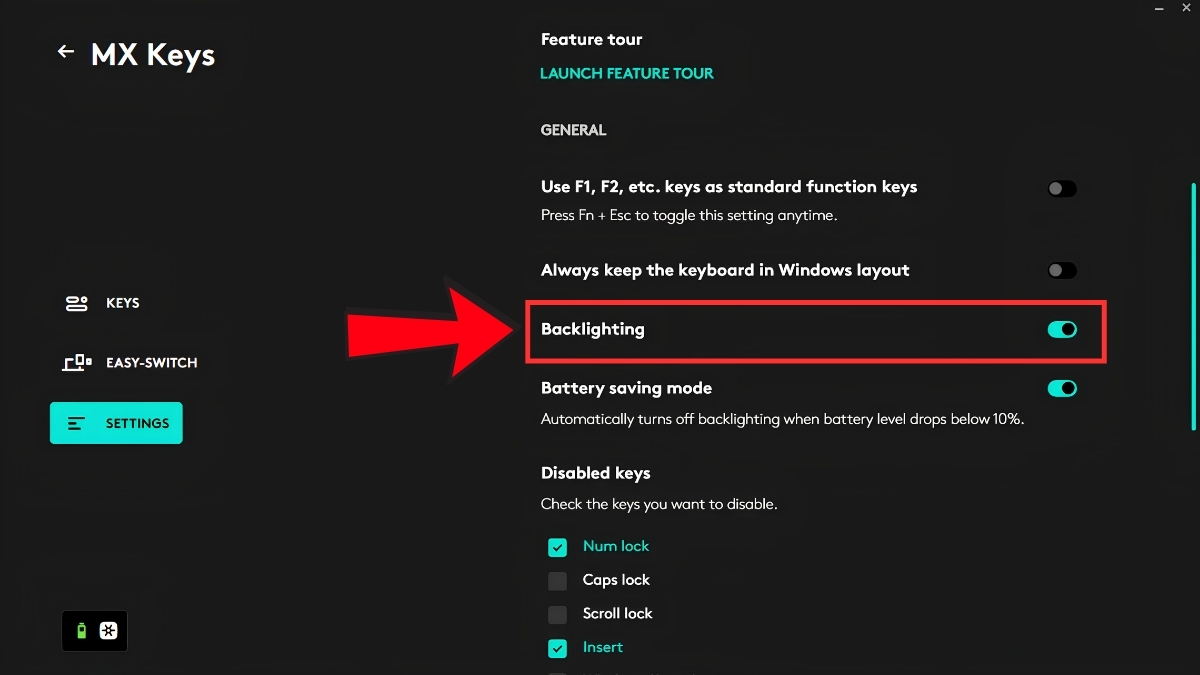
Task: Go back using the arrow beside MX Keys
Action: coord(66,51)
